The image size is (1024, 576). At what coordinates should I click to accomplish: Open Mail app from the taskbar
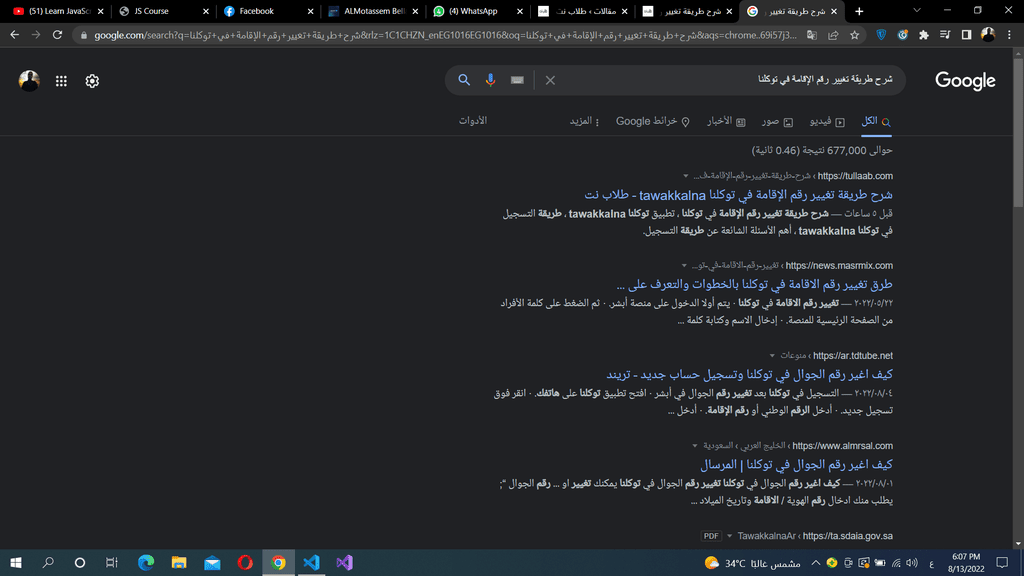pos(212,562)
